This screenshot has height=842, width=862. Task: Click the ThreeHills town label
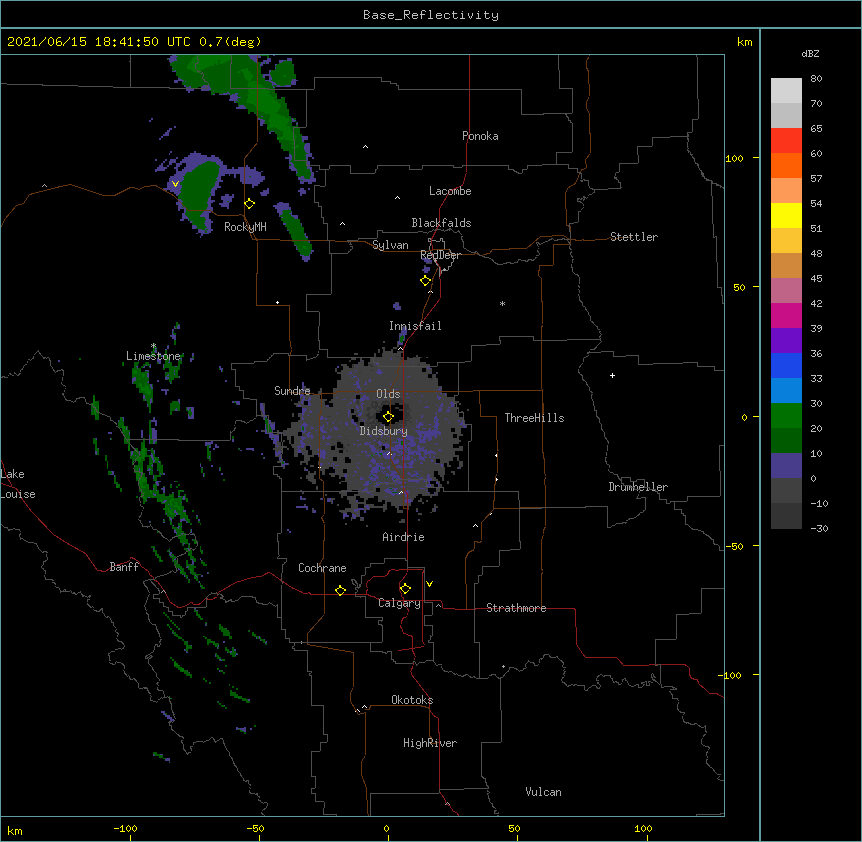tap(534, 418)
